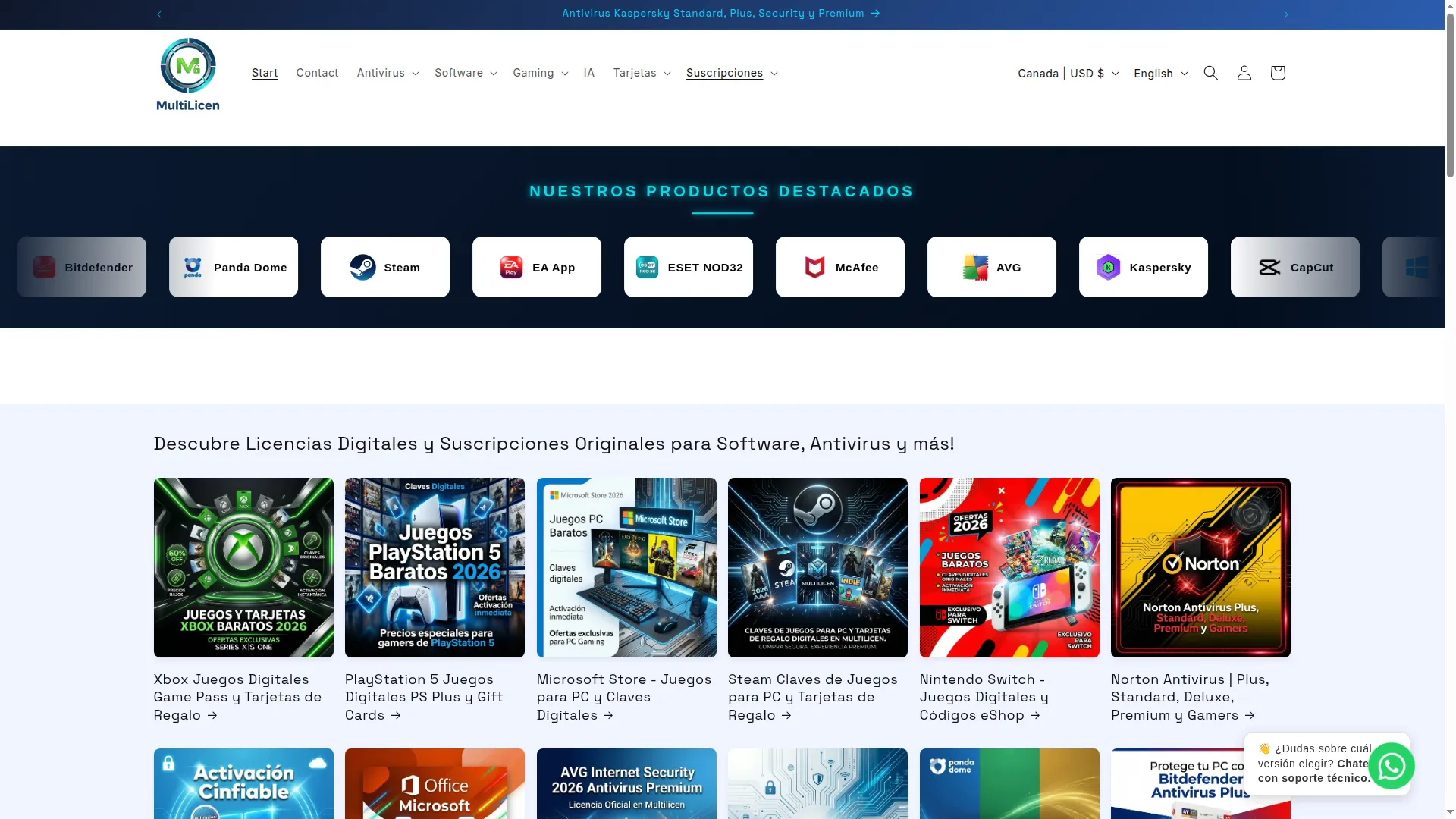Image resolution: width=1456 pixels, height=819 pixels.
Task: Select the Bitdefender brand tile
Action: click(x=82, y=267)
